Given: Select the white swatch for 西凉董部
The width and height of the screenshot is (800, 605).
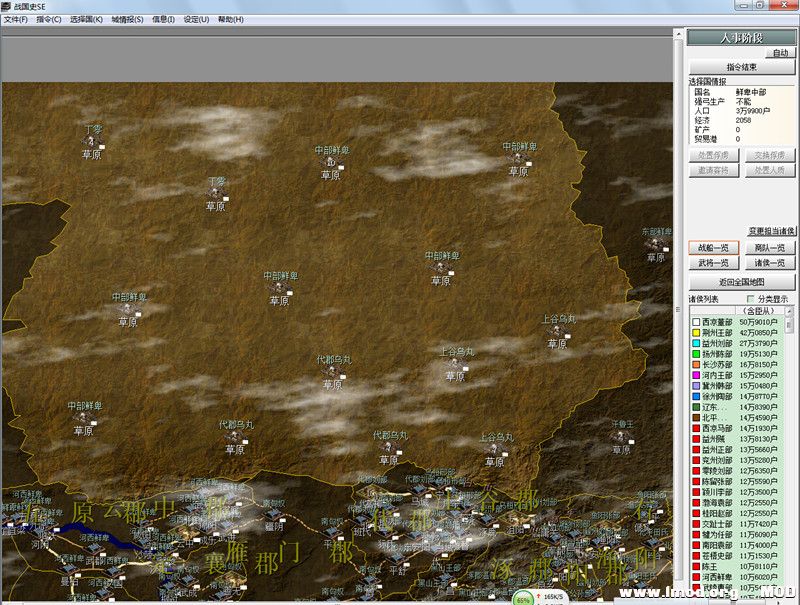Looking at the screenshot, I should coord(695,322).
